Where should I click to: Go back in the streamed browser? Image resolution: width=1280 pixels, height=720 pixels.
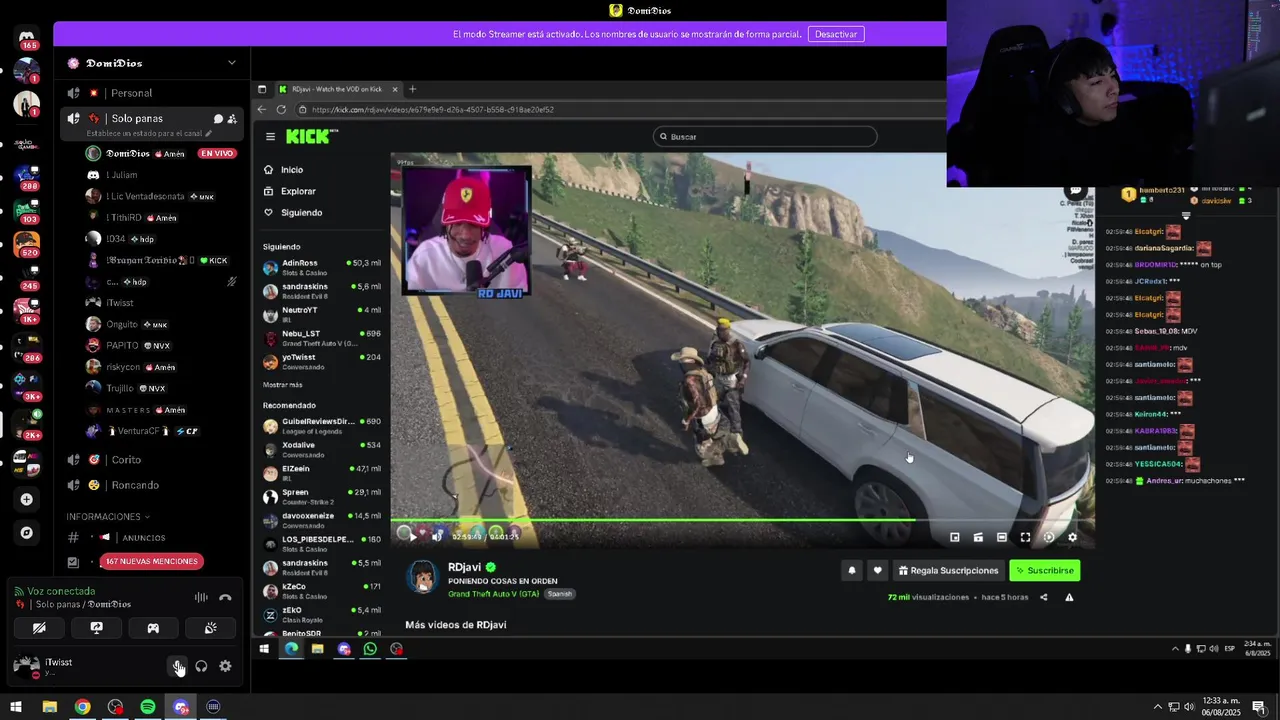pyautogui.click(x=262, y=110)
